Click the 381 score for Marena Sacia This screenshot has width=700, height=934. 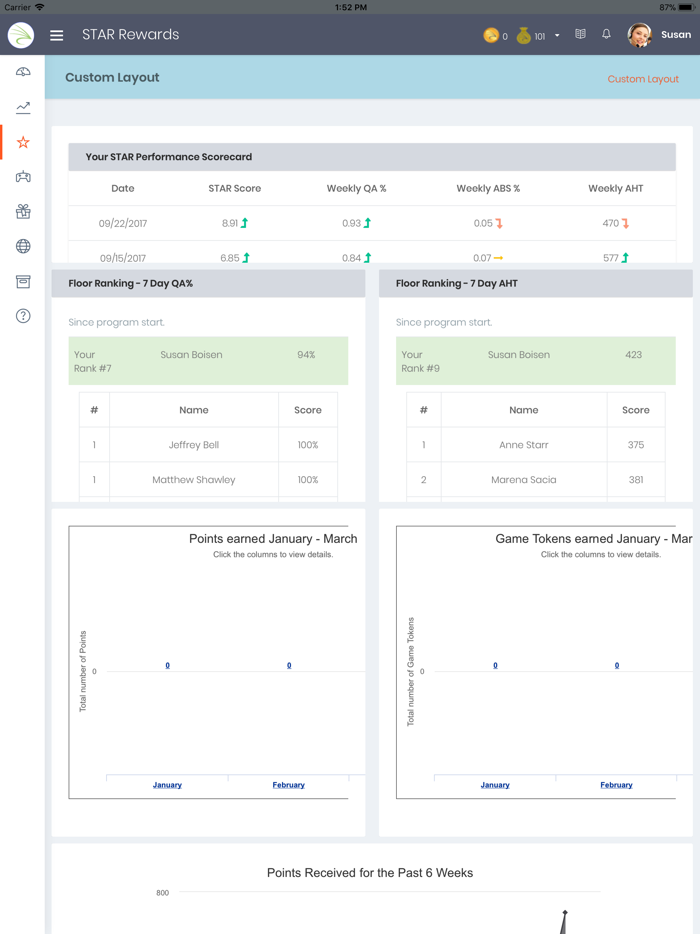pos(636,480)
